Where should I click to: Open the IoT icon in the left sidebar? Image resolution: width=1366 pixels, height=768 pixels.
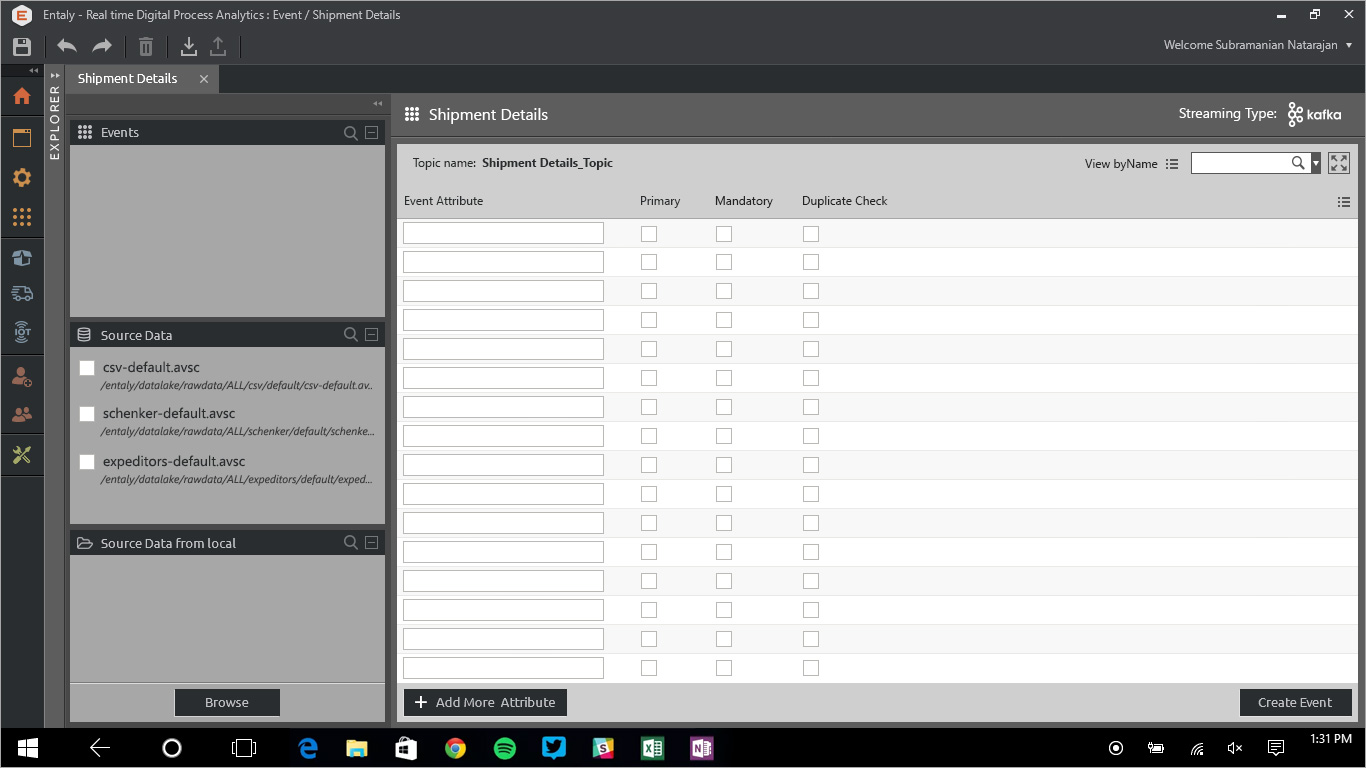[22, 331]
